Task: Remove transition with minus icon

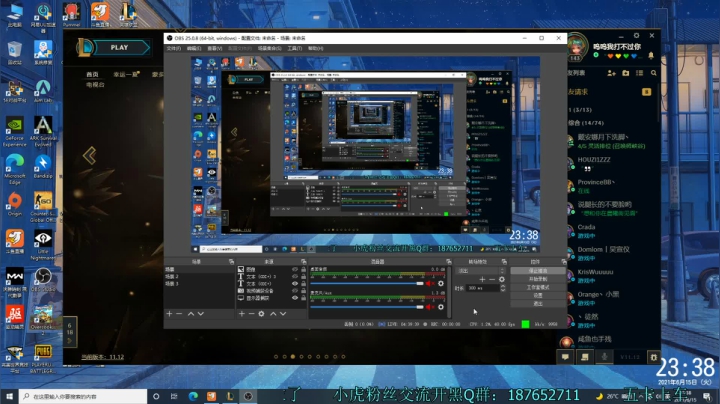Action: (x=492, y=279)
